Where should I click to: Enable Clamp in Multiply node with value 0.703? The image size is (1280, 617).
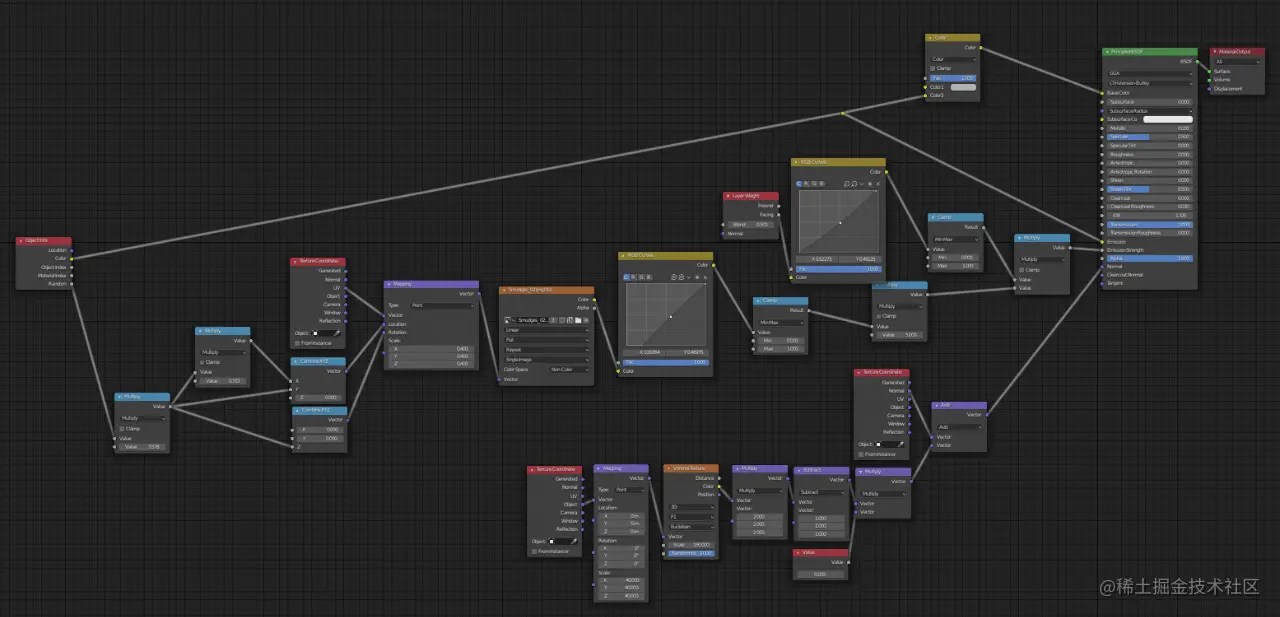pyautogui.click(x=202, y=362)
